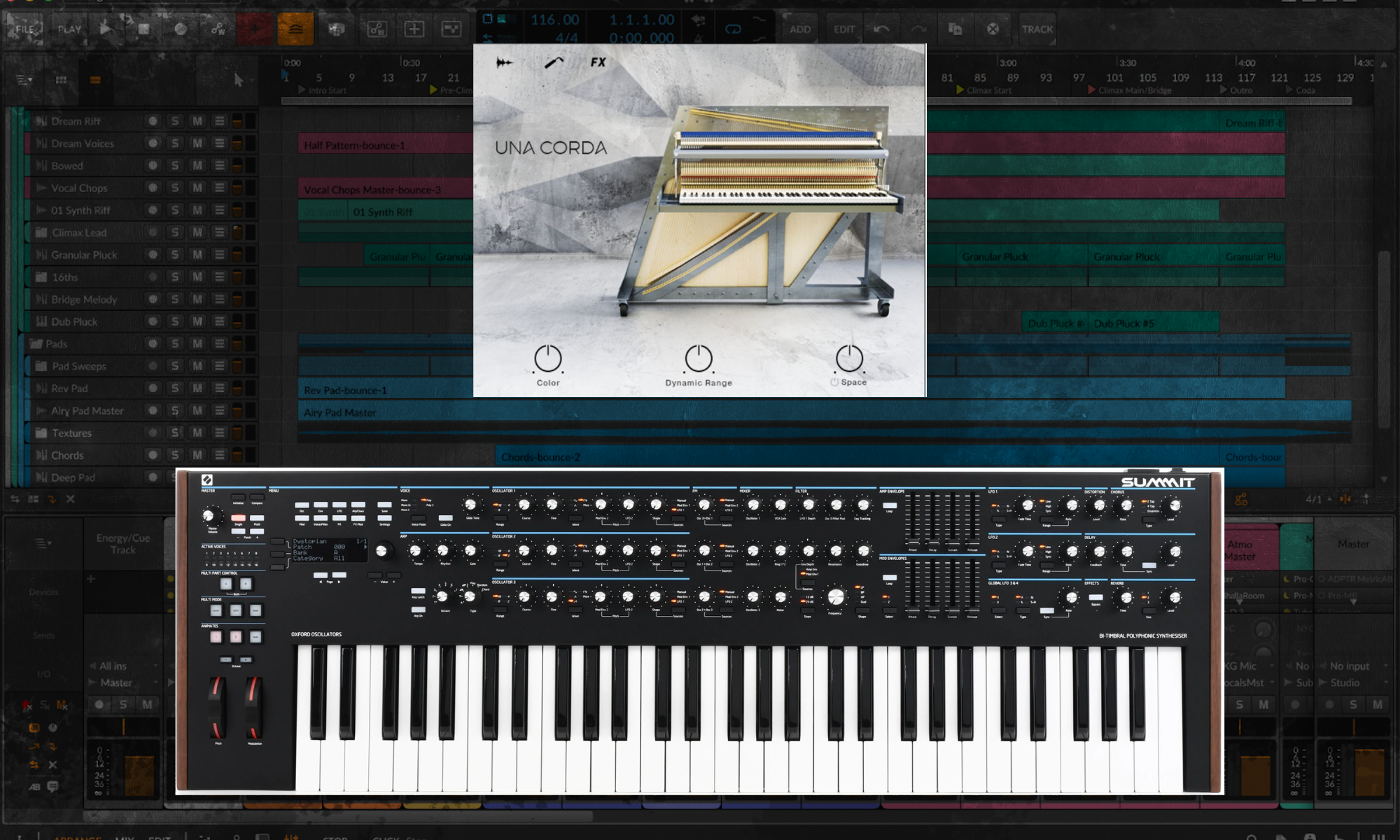Toggle the orange overdub launcher button
The image size is (1400, 840).
(295, 29)
